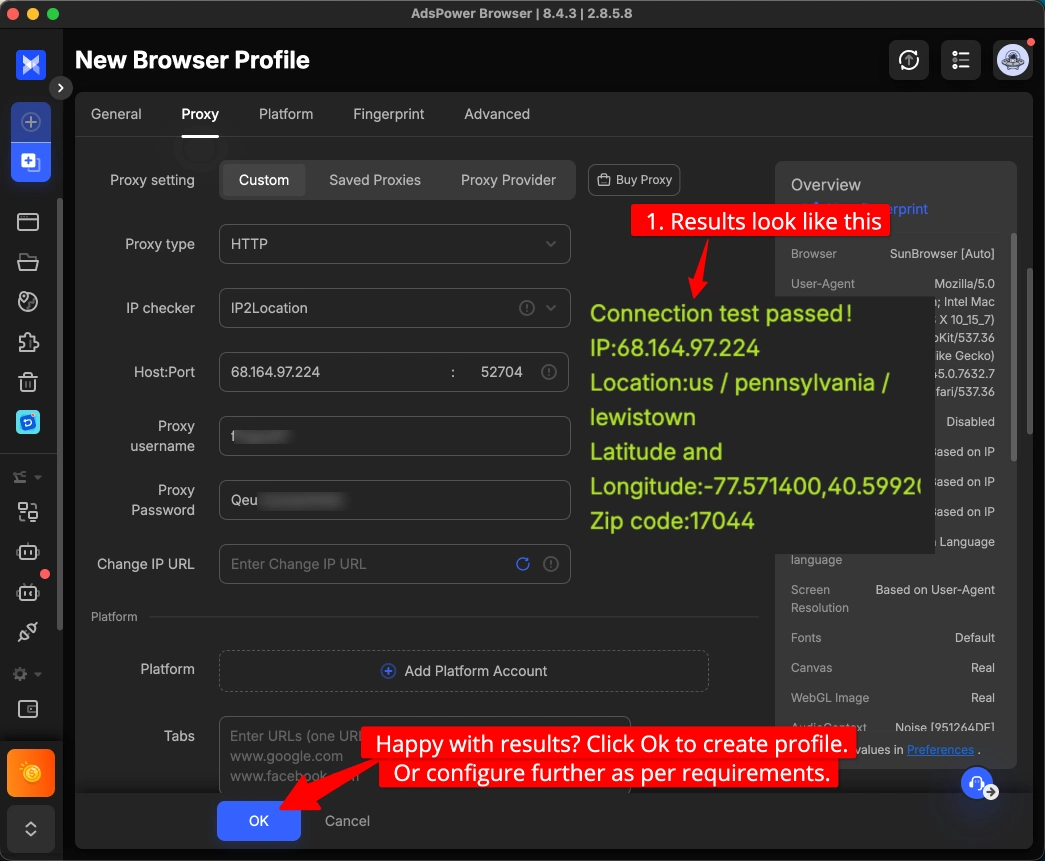
Task: Open the blue sync app icon
Action: click(28, 422)
